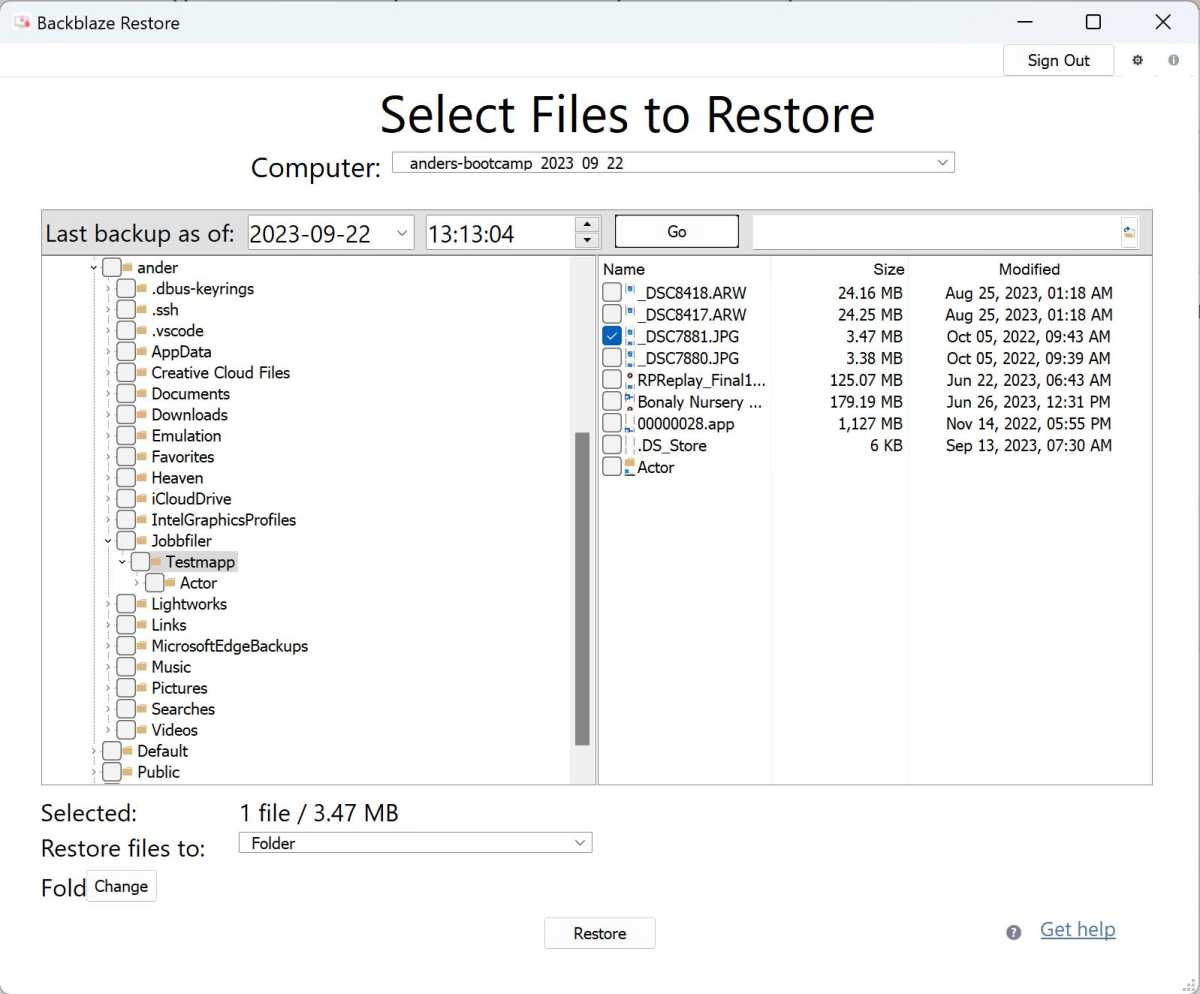Click the Backblaze flame icon in title bar
This screenshot has width=1200, height=994.
tap(21, 22)
